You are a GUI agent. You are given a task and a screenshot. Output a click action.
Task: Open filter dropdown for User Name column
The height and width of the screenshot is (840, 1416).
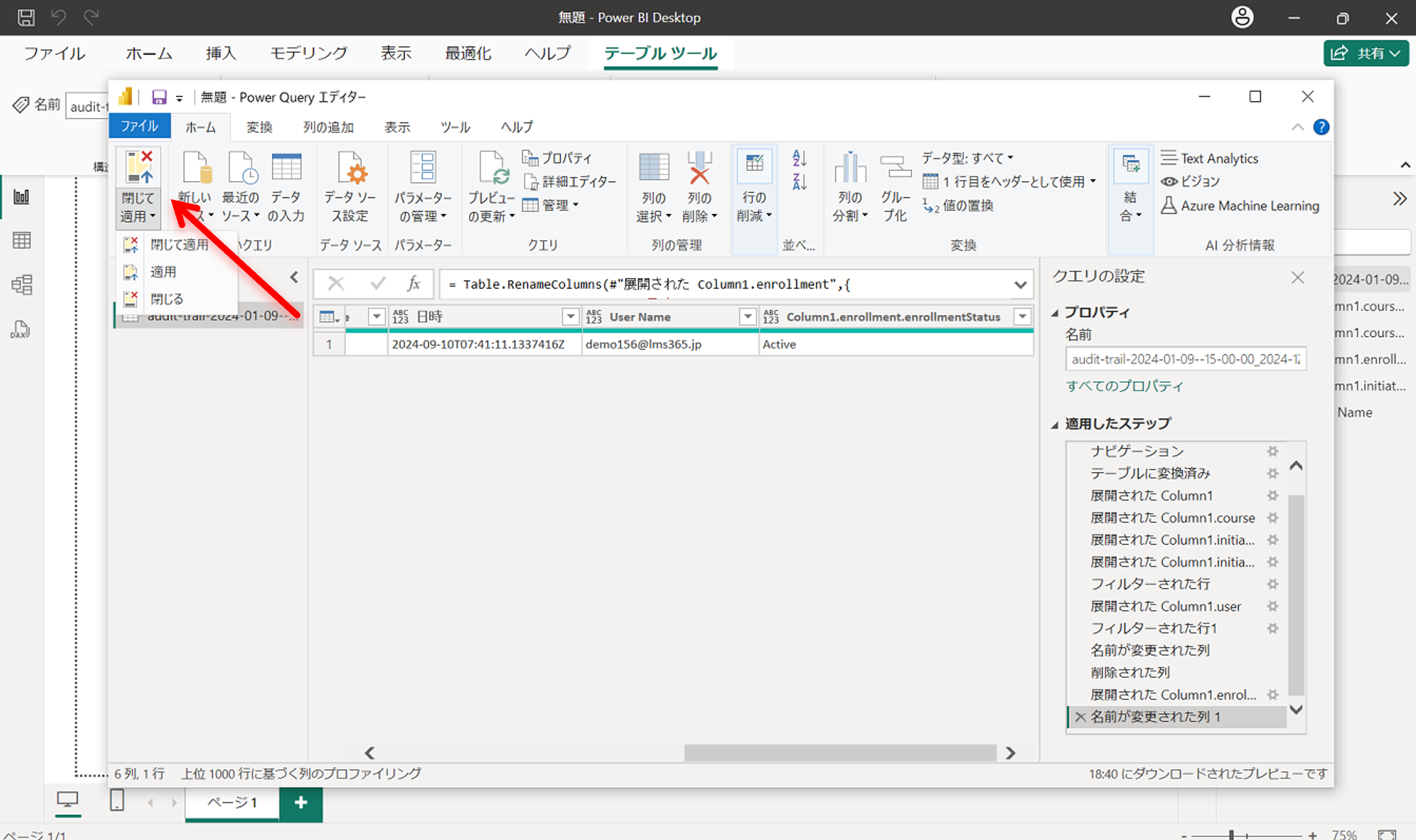pyautogui.click(x=748, y=316)
